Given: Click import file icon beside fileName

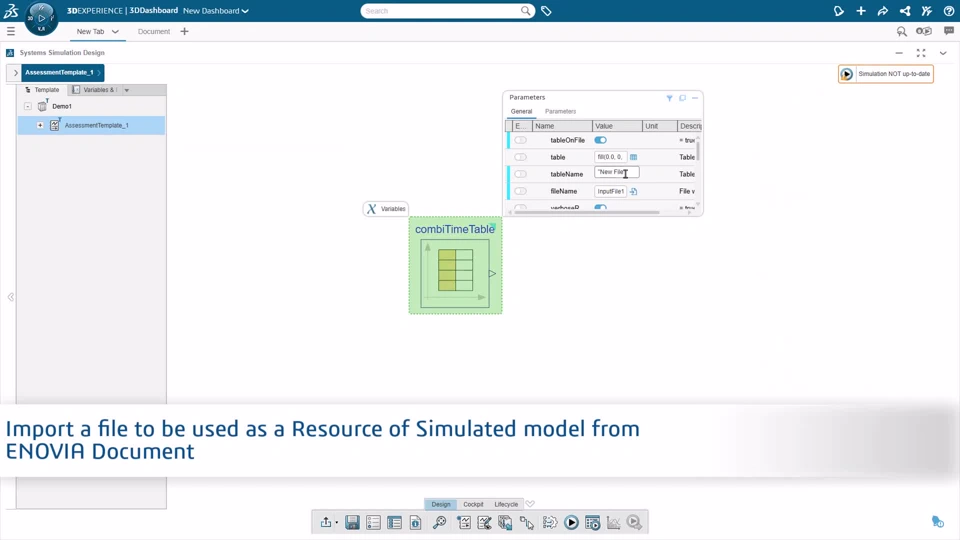Looking at the screenshot, I should [634, 192].
